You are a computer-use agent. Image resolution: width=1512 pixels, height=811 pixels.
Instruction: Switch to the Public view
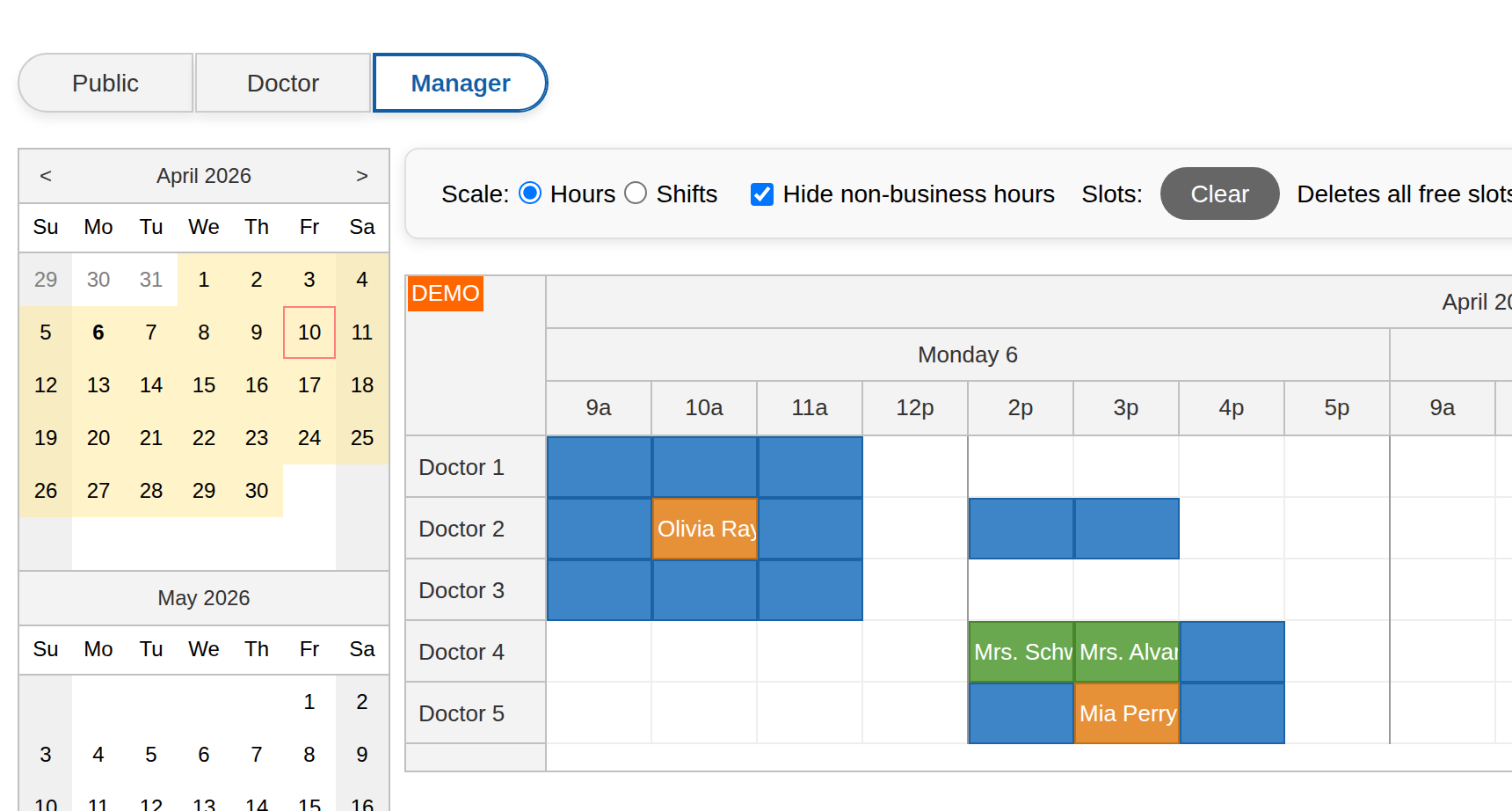pyautogui.click(x=105, y=83)
